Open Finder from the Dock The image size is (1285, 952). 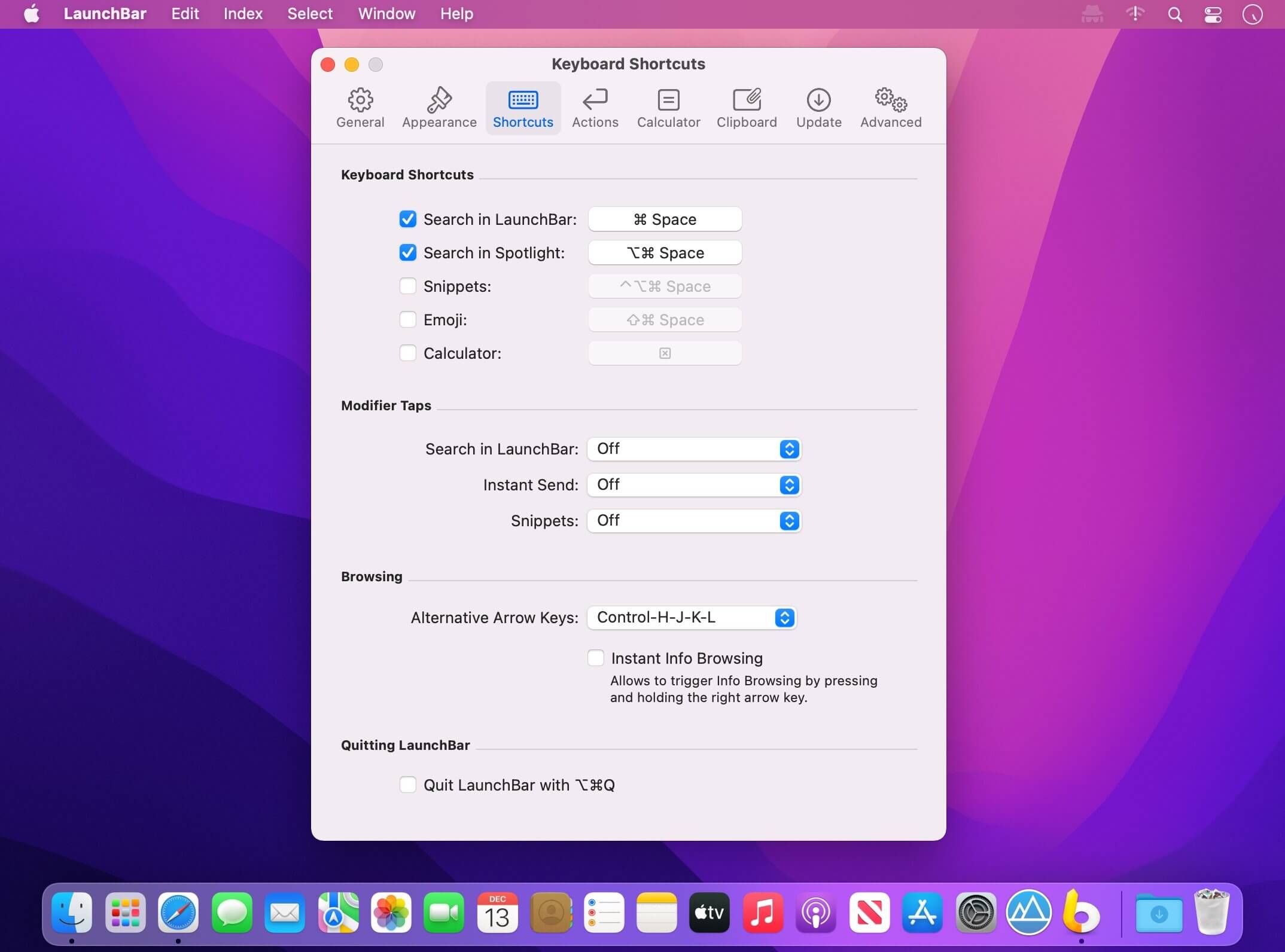click(72, 913)
